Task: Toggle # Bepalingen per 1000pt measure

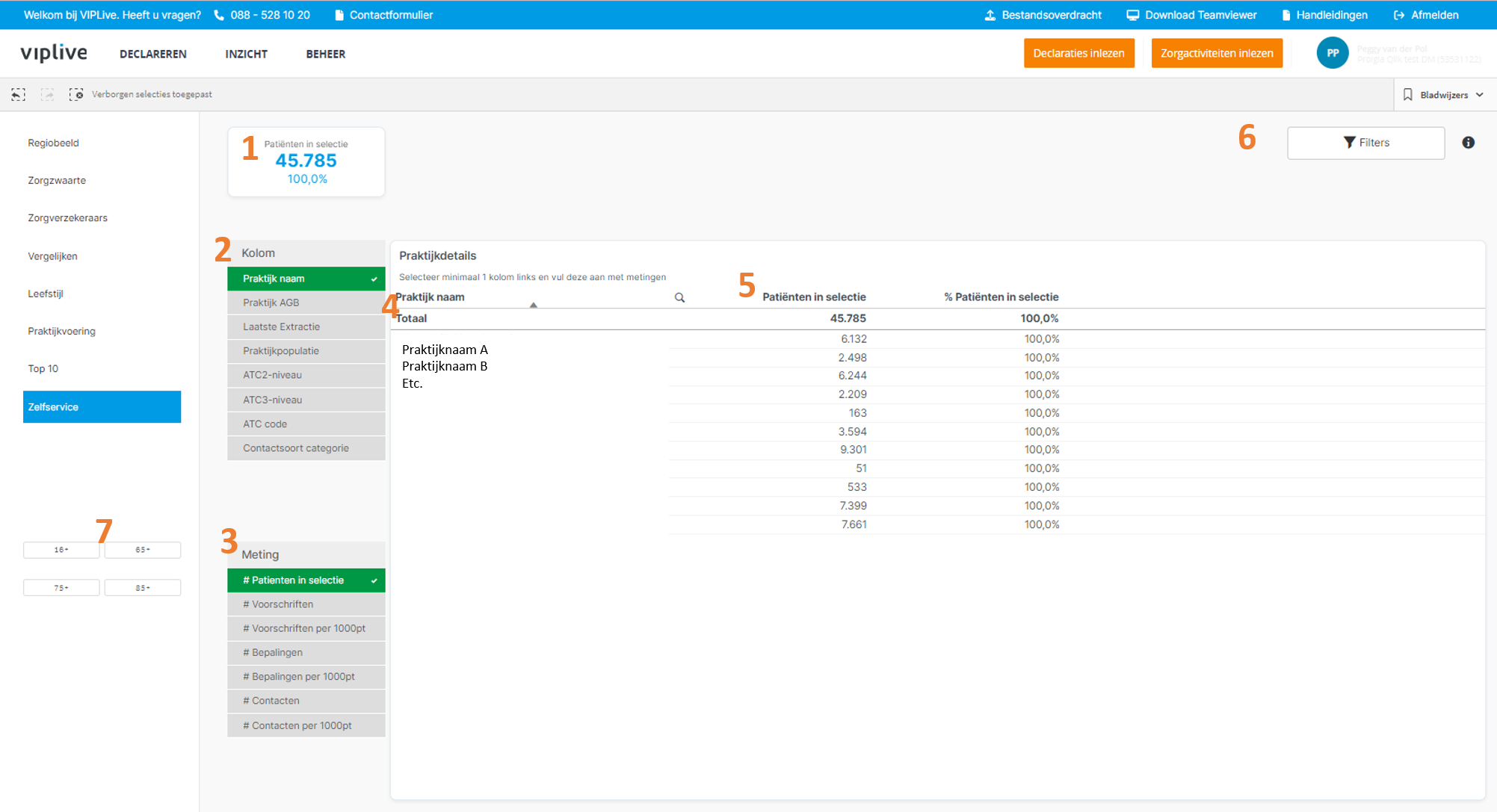Action: (x=306, y=677)
